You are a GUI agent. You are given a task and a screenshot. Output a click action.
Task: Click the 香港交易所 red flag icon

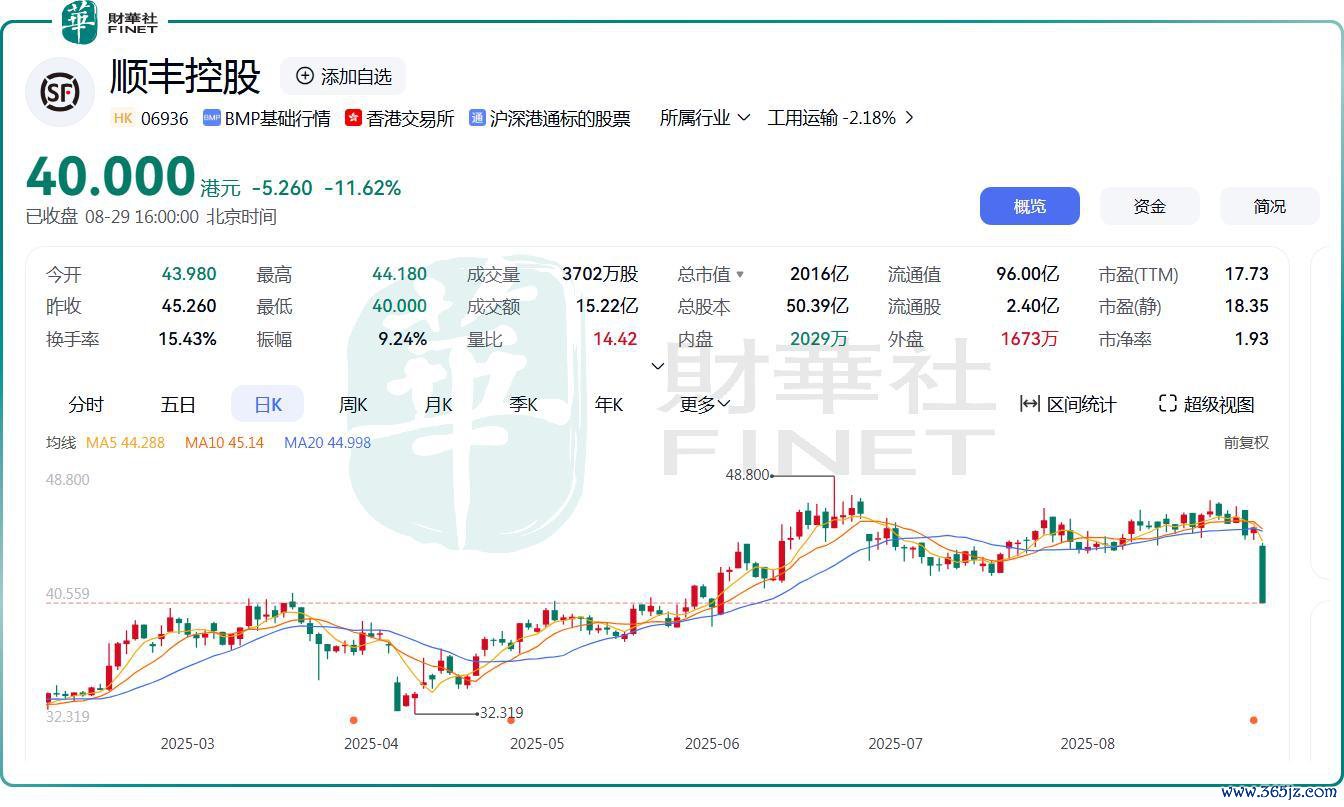pyautogui.click(x=353, y=118)
